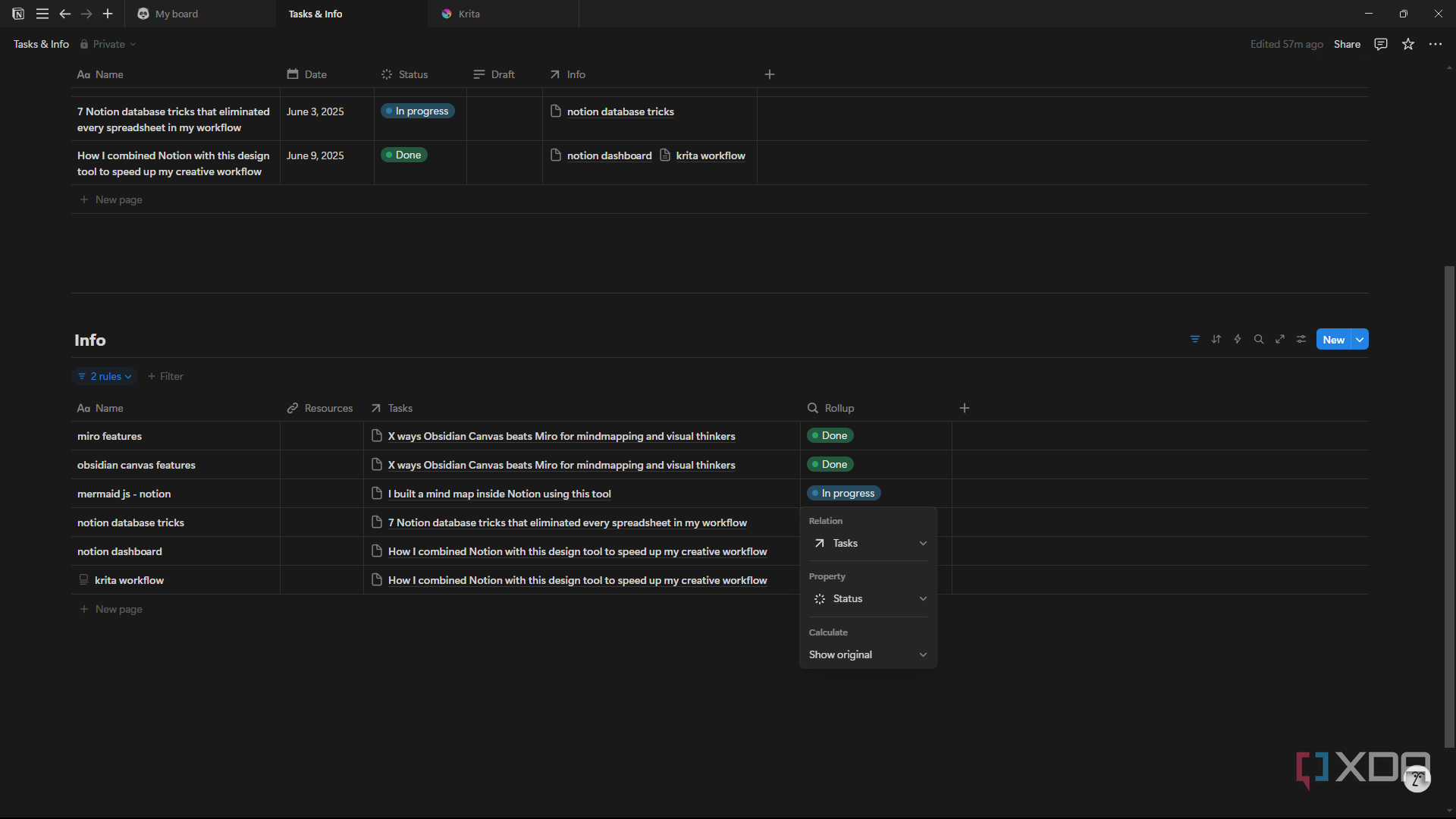Open the Calculate Show original dropdown
This screenshot has height=819, width=1456.
868,654
